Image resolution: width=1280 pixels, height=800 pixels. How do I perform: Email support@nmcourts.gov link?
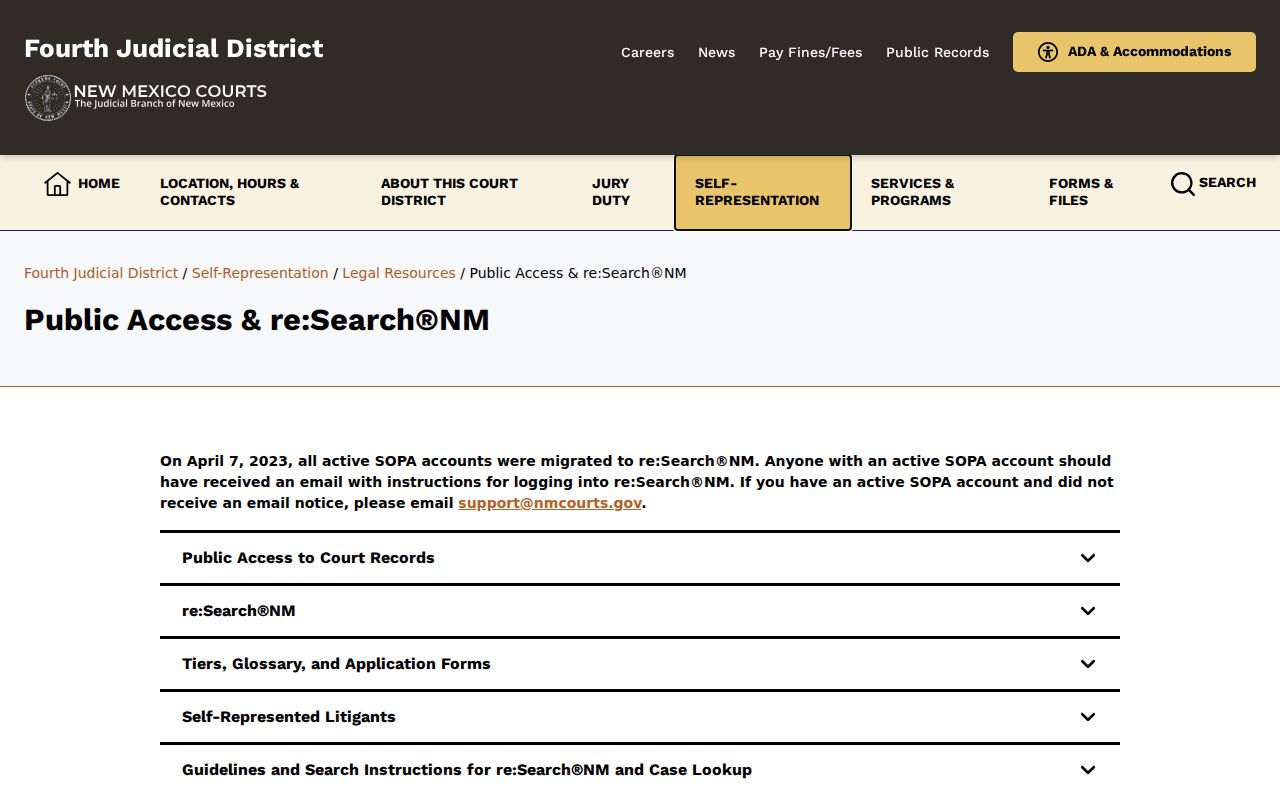(x=550, y=503)
